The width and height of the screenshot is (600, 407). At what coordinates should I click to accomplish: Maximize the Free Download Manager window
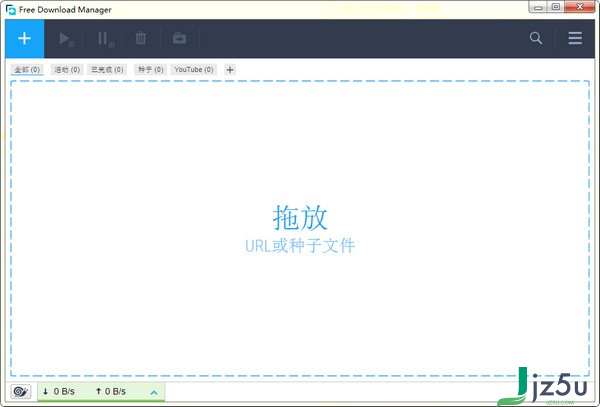556,7
